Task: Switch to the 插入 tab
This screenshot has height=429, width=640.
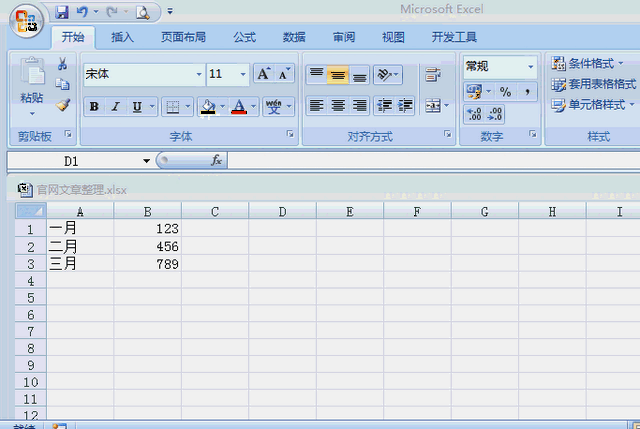Action: 122,38
